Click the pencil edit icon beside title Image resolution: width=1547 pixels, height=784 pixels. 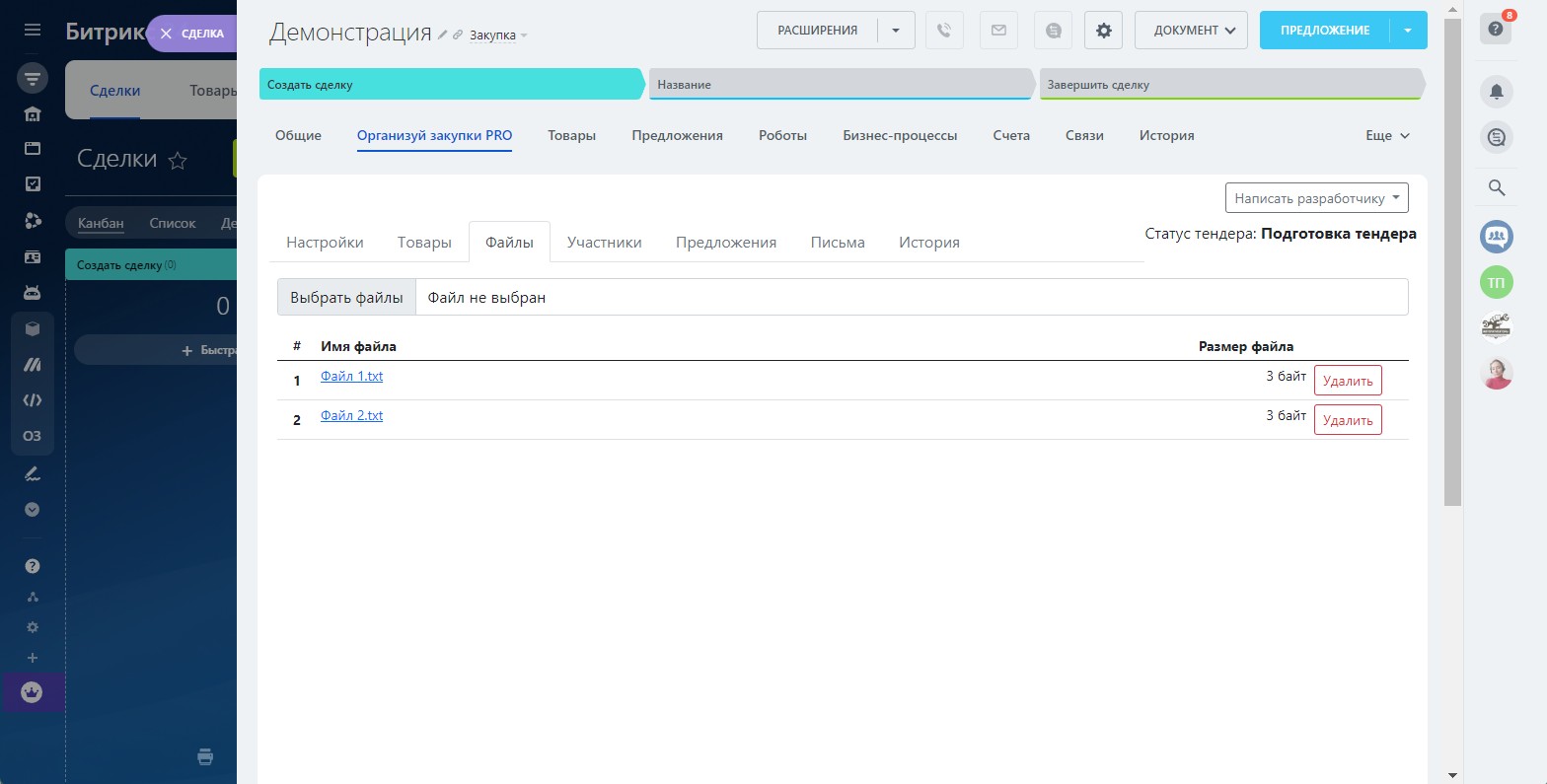[443, 35]
